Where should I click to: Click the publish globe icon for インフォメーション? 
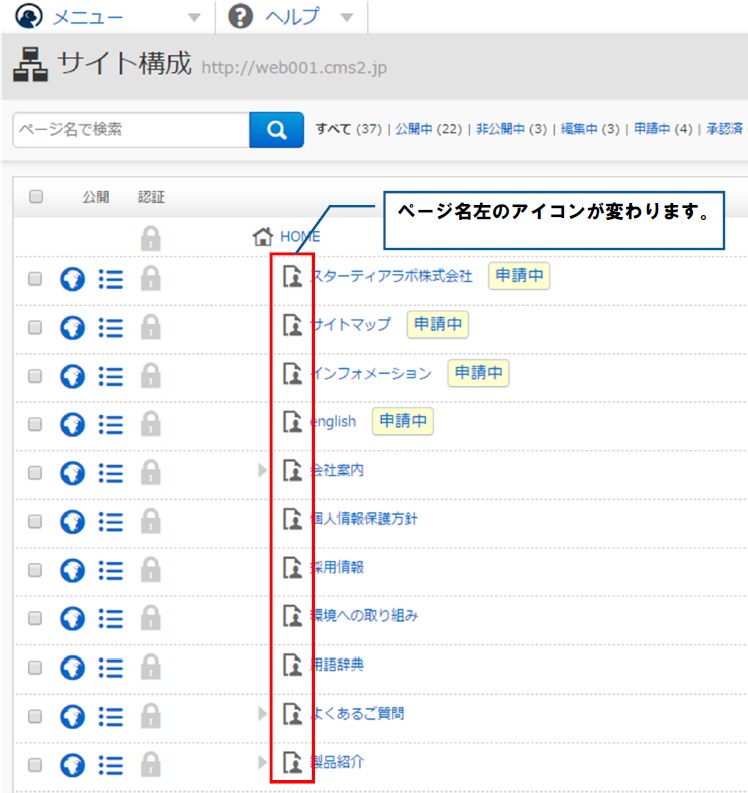coord(72,376)
